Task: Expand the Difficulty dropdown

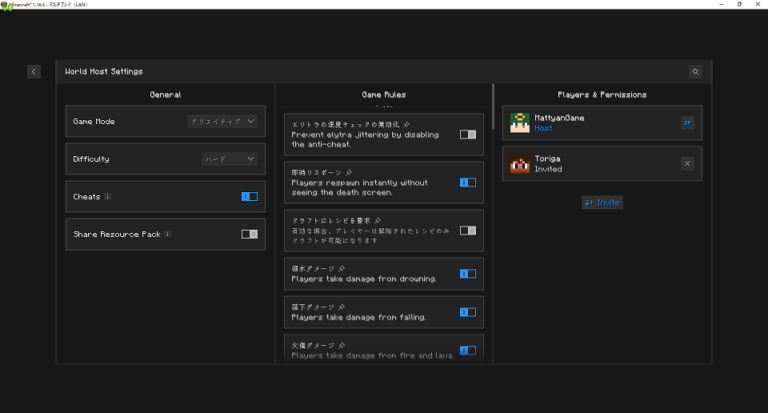Action: pos(229,159)
